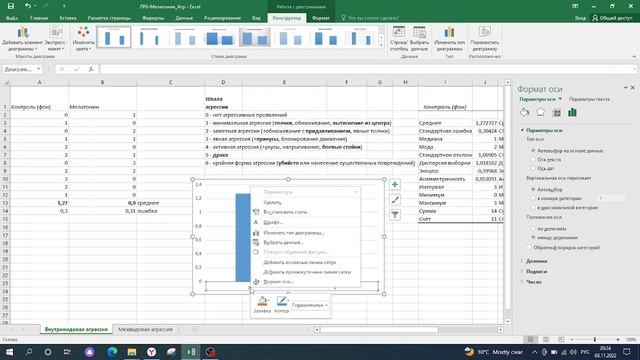Switch to the Формулы tab

[x=153, y=18]
